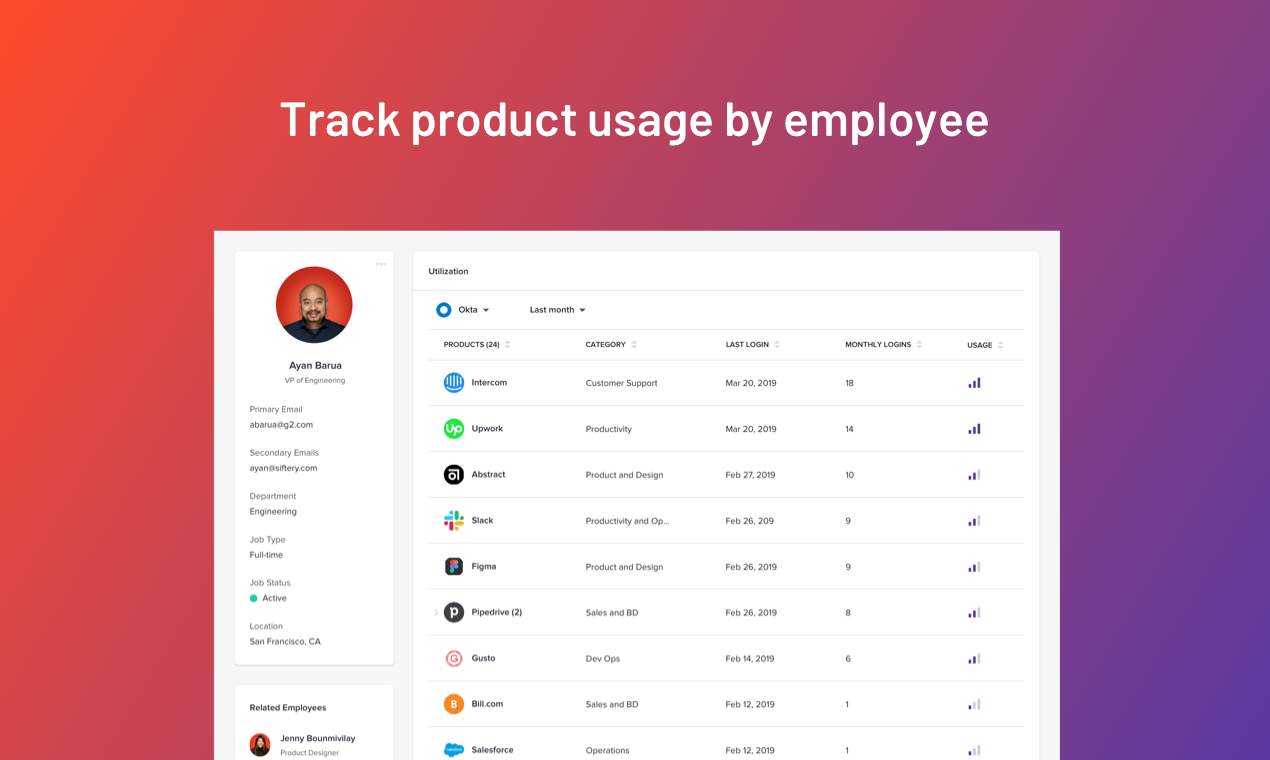Click Jenny Bounmivilay's avatar photo

pyautogui.click(x=260, y=745)
